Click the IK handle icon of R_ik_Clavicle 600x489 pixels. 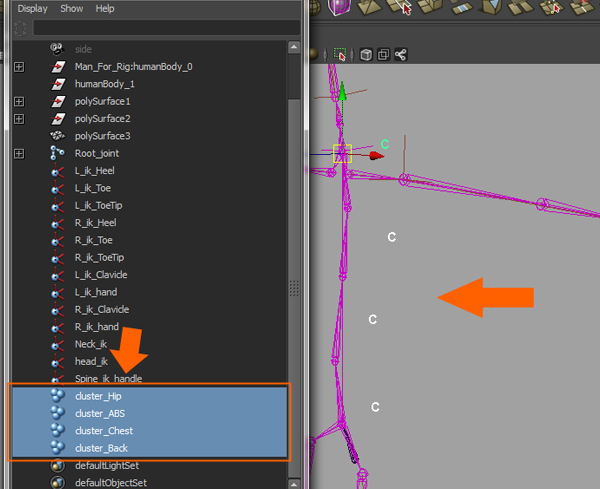57,310
